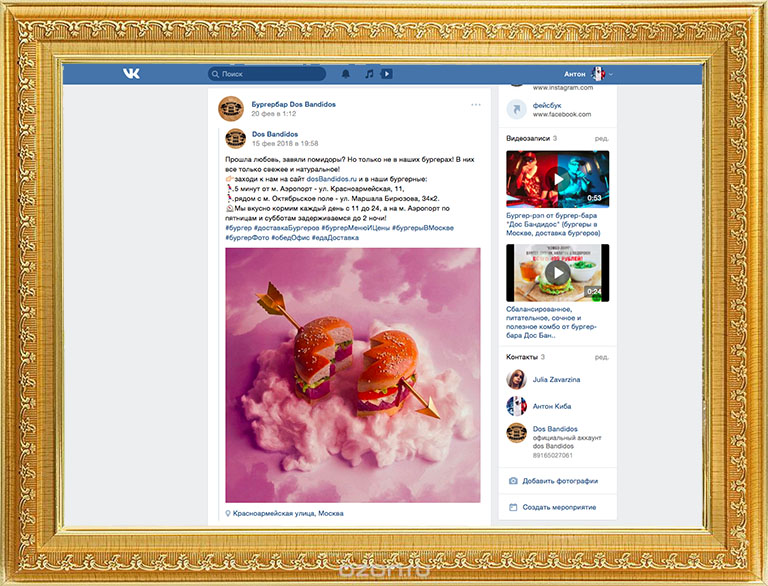Click the location pin under the post
768x586 pixels.
228,513
